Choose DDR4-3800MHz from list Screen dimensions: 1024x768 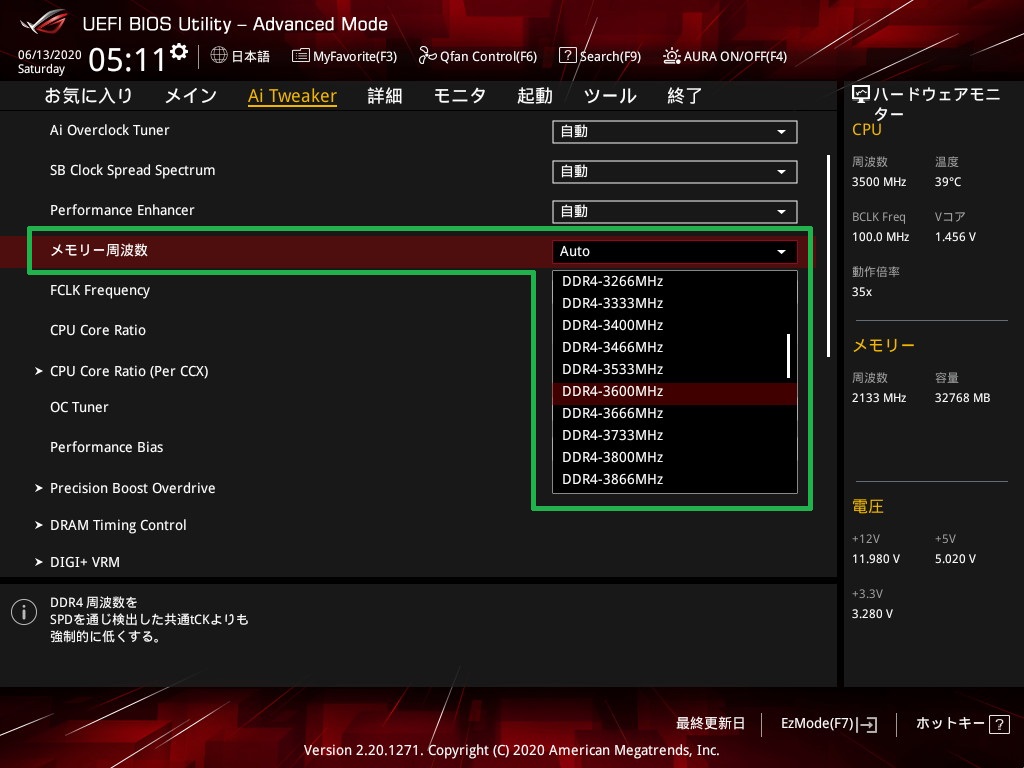[x=675, y=457]
